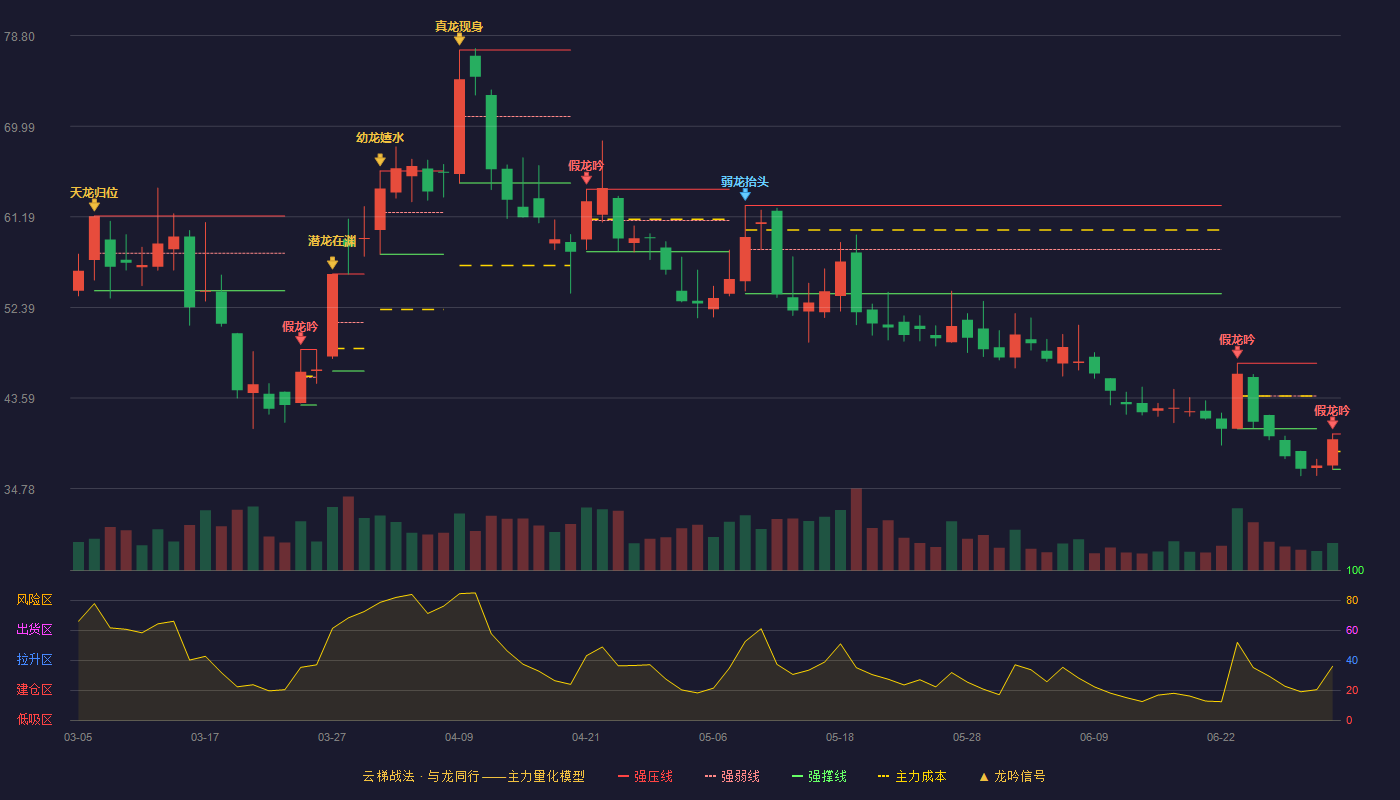Click the 云梯战法 main model legend entry
Screen dimensions: 1400x800
pyautogui.click(x=473, y=776)
